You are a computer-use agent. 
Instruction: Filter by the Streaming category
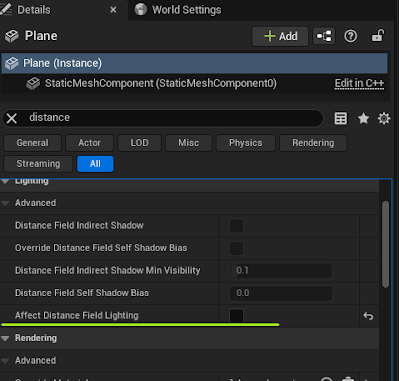pyautogui.click(x=38, y=164)
